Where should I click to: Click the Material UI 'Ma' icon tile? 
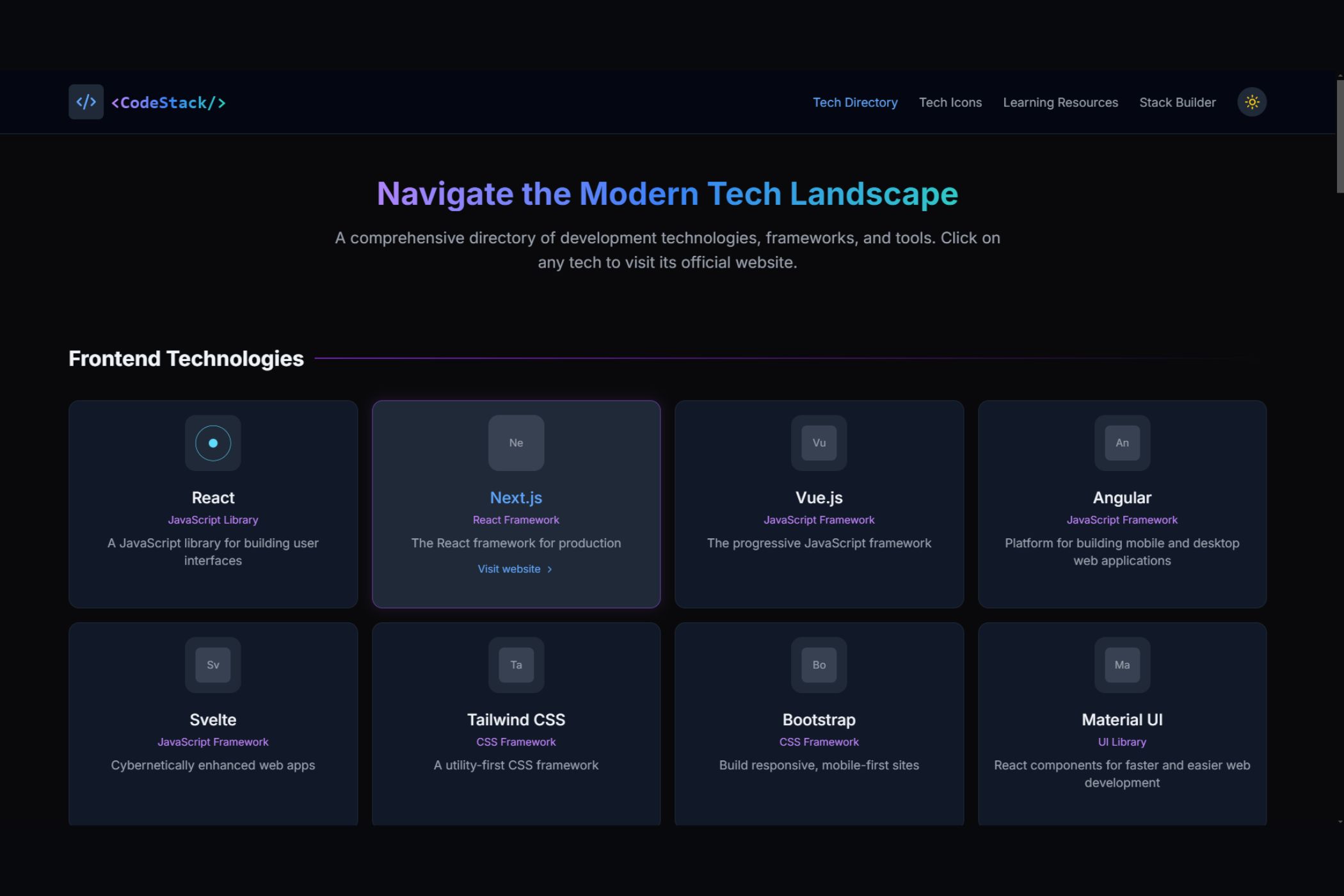click(x=1121, y=665)
